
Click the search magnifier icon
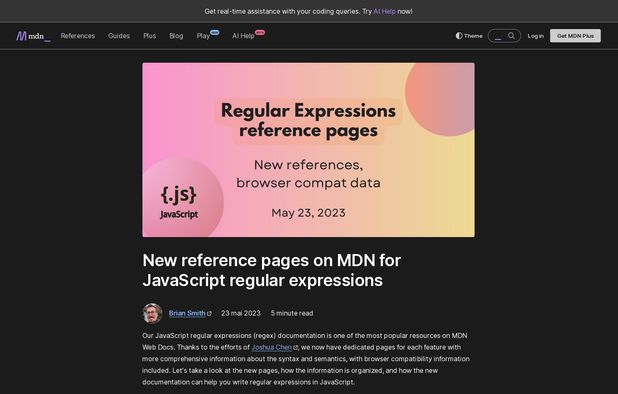tap(511, 36)
